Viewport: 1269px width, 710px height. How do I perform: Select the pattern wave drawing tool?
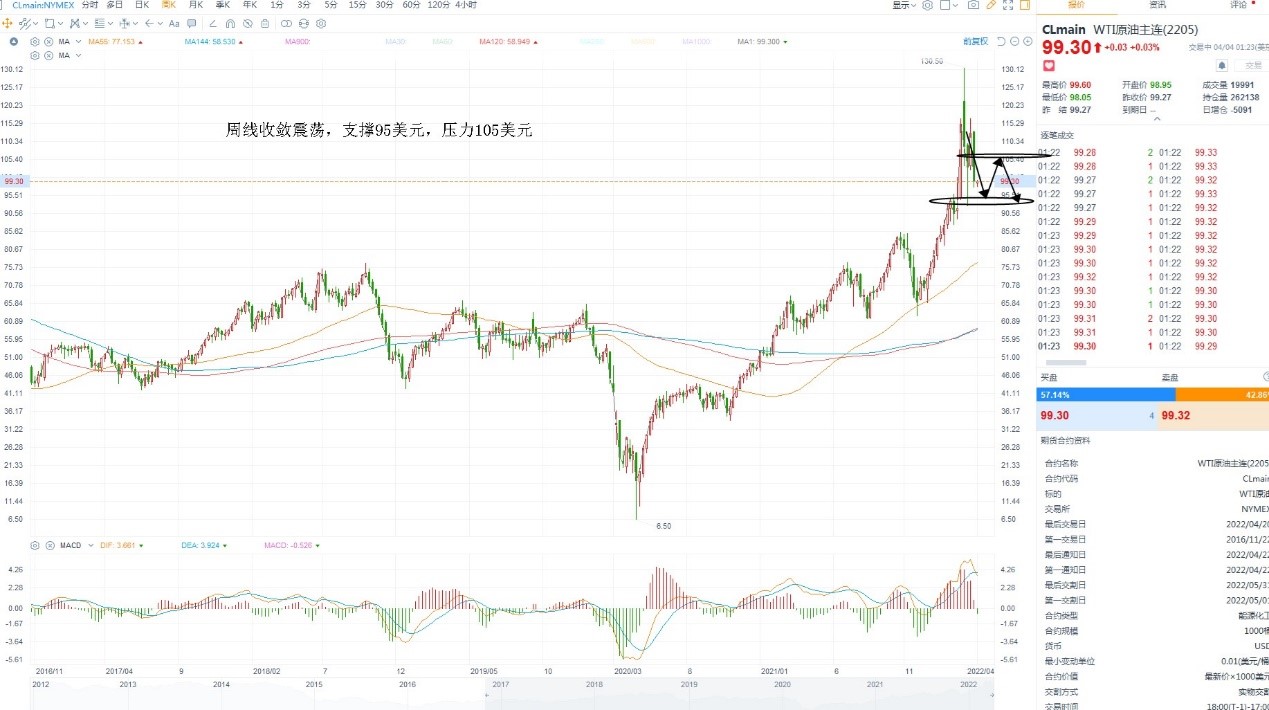coord(75,23)
